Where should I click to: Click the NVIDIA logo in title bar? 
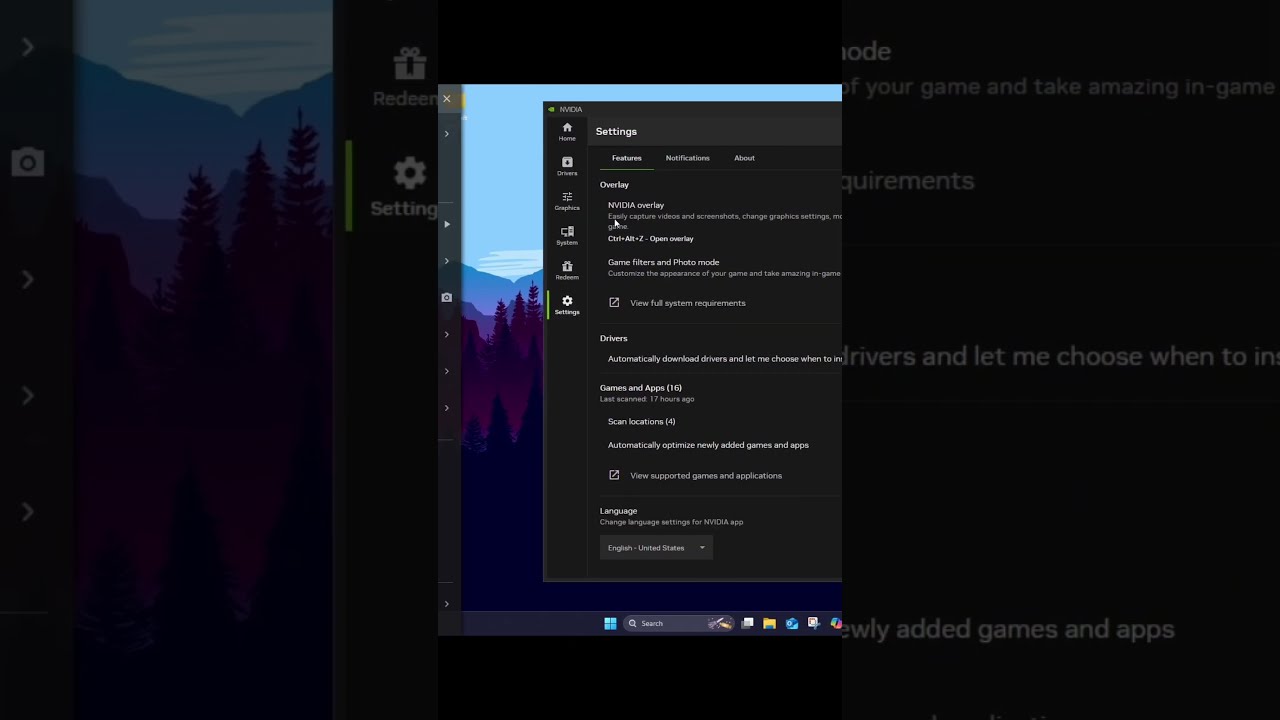[x=552, y=109]
